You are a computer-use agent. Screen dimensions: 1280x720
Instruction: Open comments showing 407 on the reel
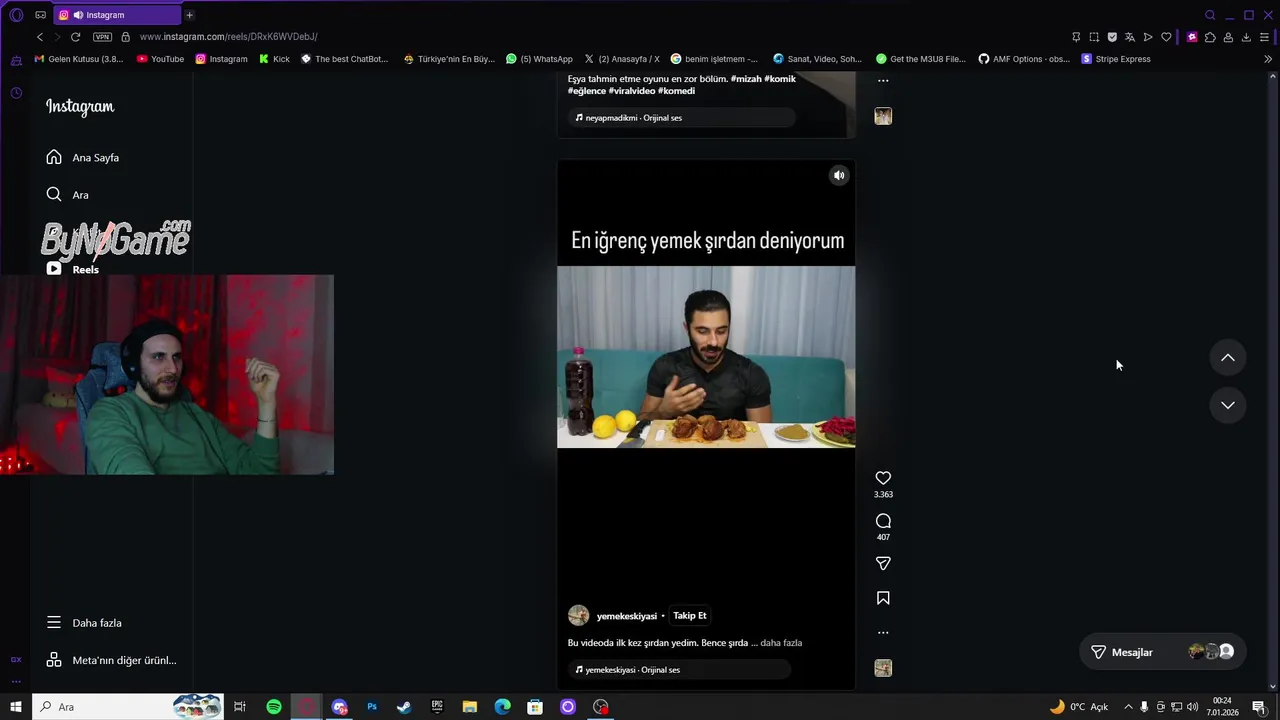coord(883,521)
